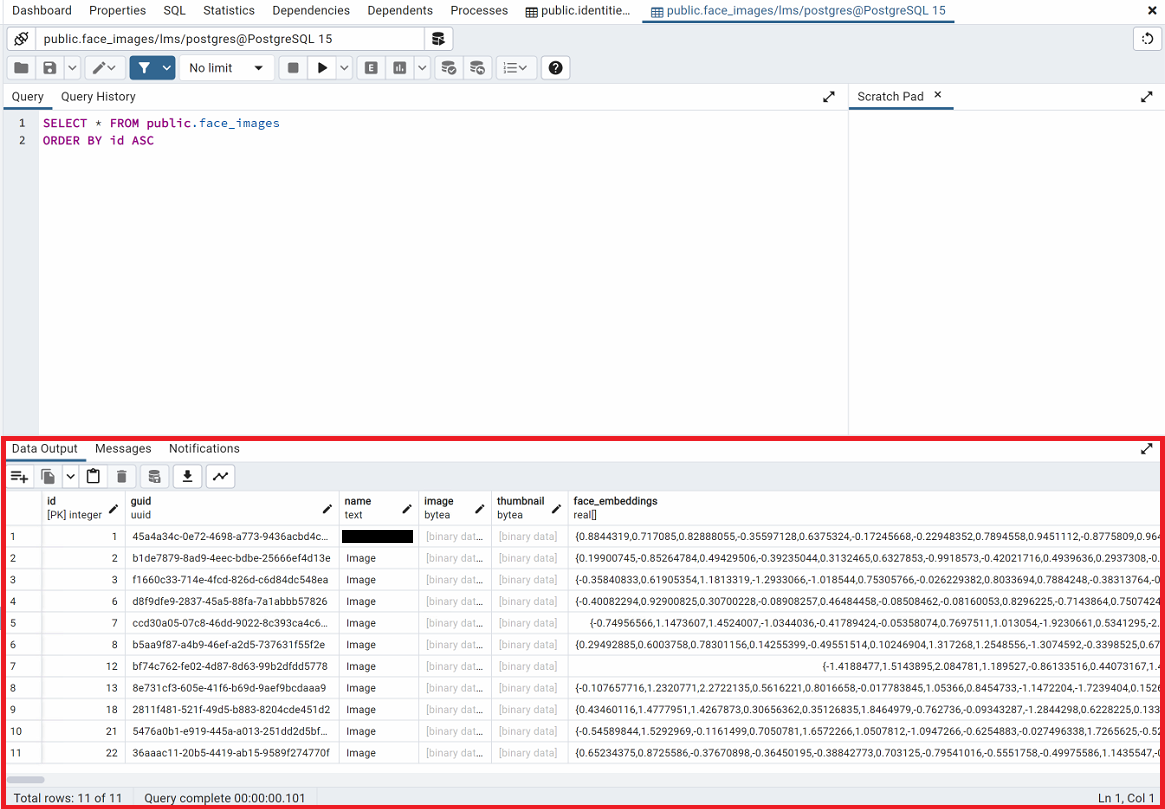Image resolution: width=1165 pixels, height=809 pixels.
Task: Click the Execute query play button
Action: coord(322,68)
